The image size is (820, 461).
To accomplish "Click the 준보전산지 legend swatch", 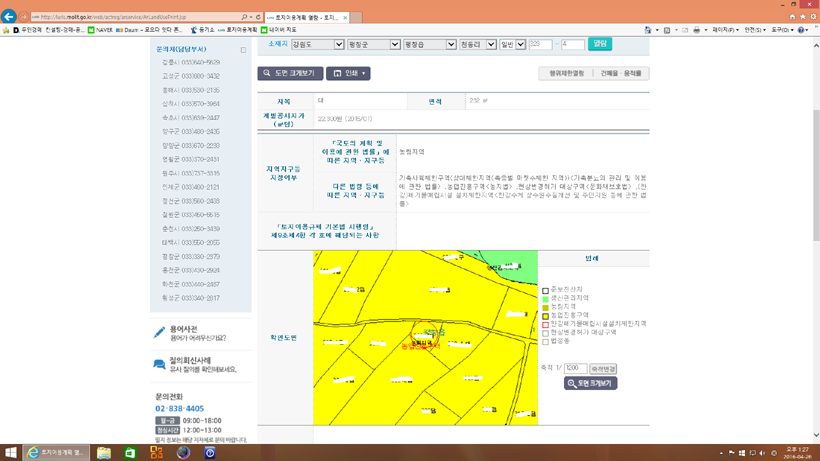I will click(x=545, y=290).
